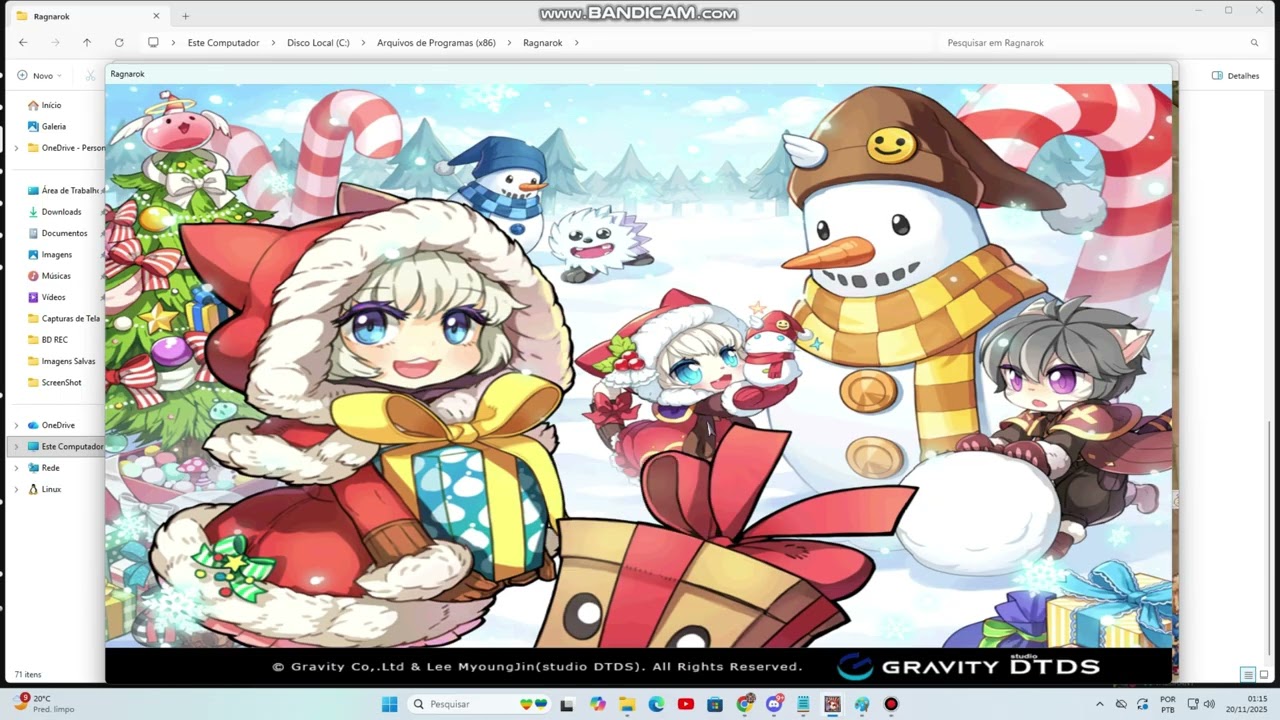Click POR PTB language indicator
Screen dimensions: 1280x720
coord(1168,704)
